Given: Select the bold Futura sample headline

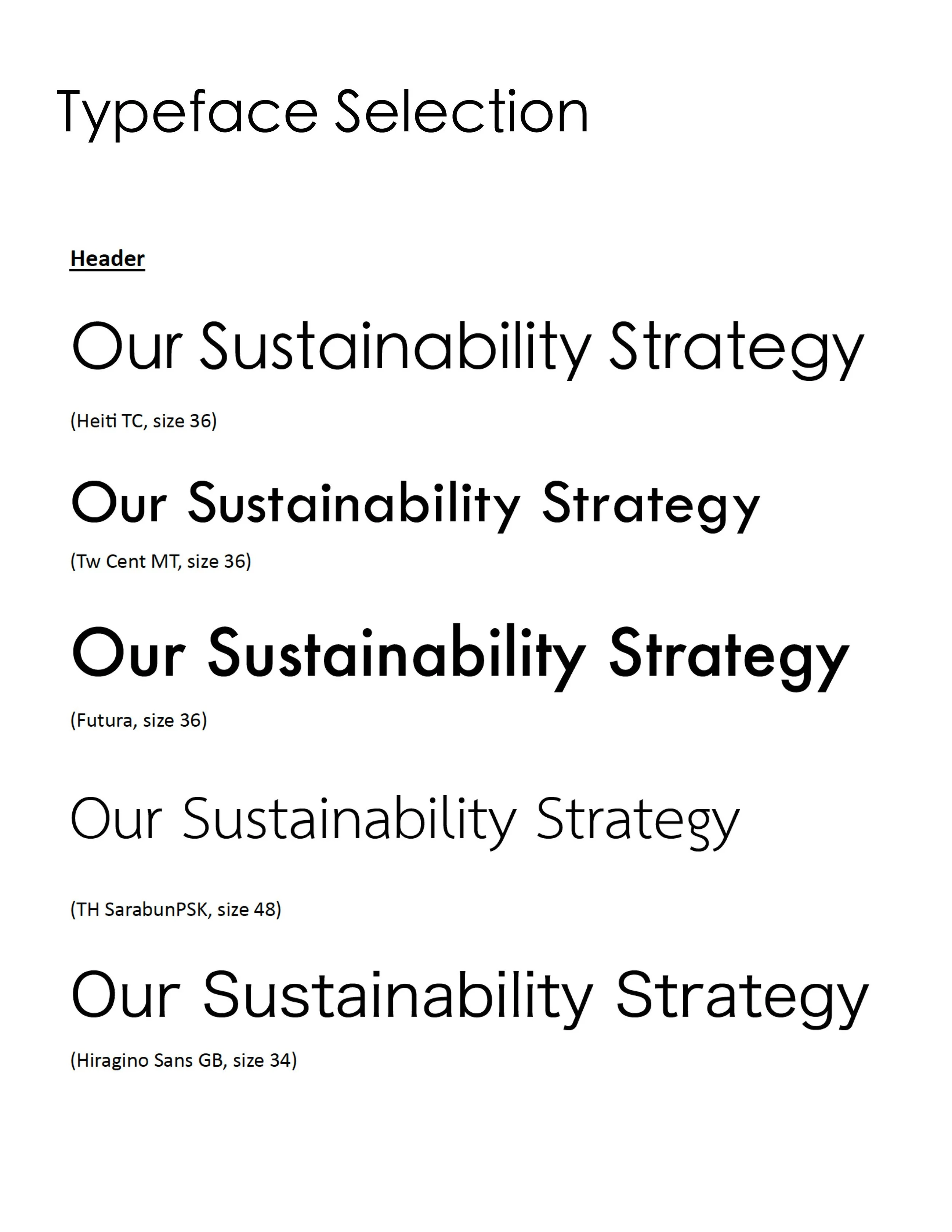Looking at the screenshot, I should 460,658.
